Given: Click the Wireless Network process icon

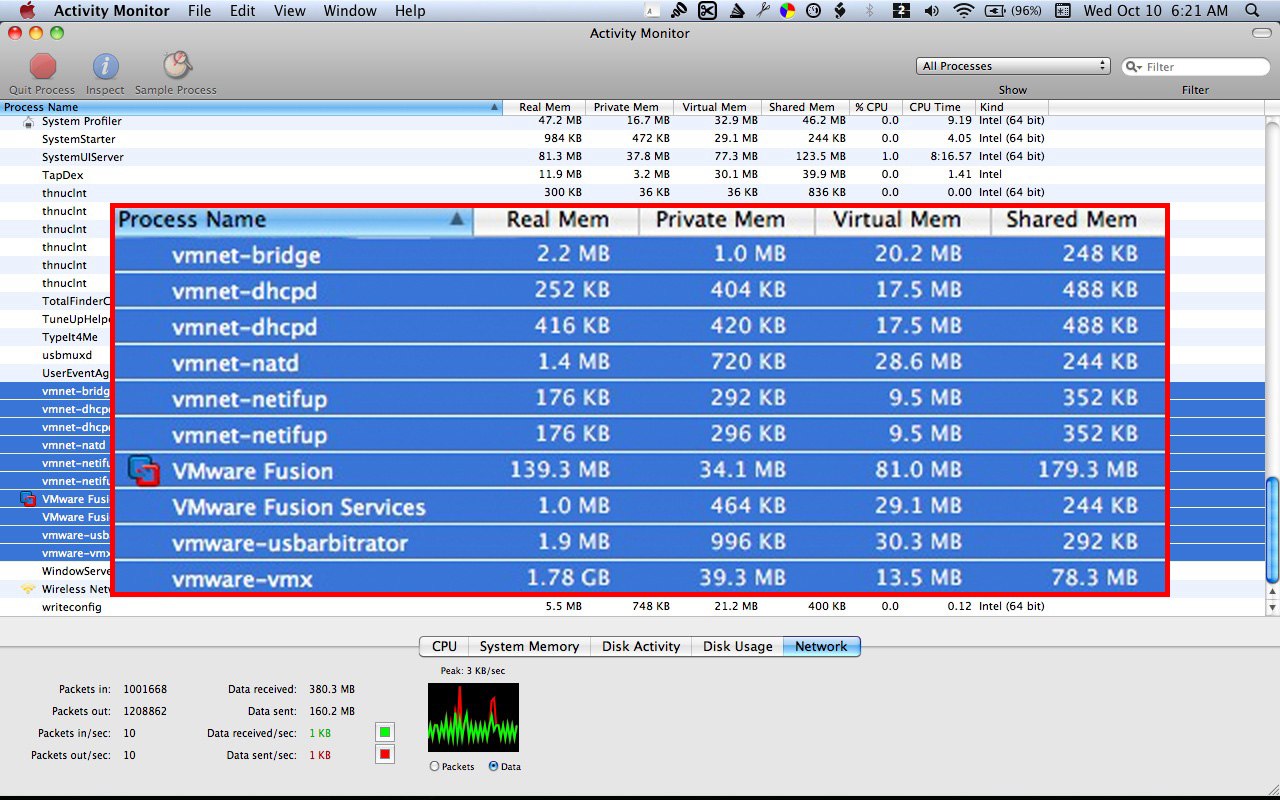Looking at the screenshot, I should [x=28, y=589].
